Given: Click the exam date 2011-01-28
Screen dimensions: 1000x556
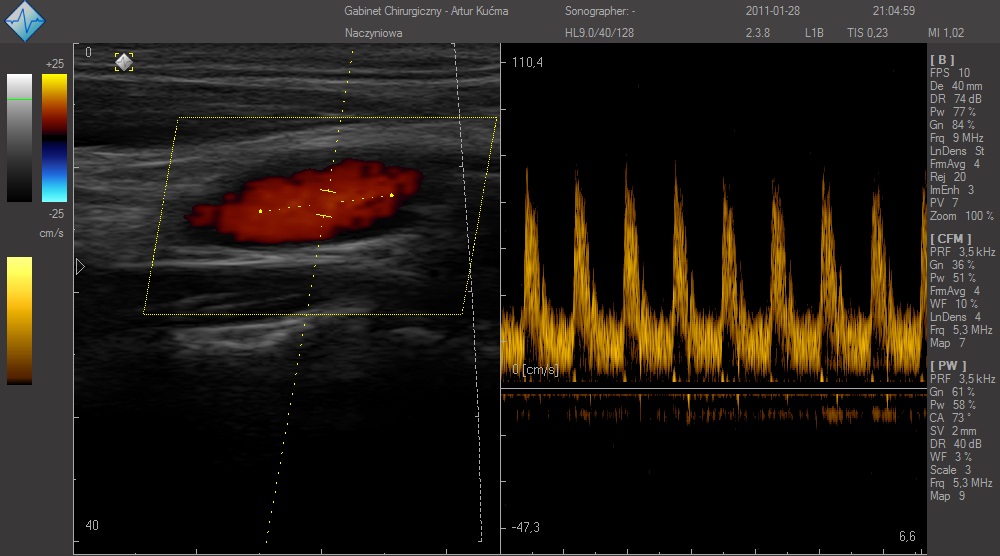Looking at the screenshot, I should 772,11.
